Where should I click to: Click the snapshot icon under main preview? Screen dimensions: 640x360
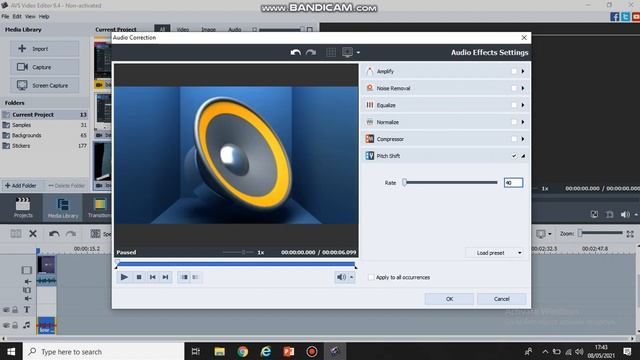594,214
